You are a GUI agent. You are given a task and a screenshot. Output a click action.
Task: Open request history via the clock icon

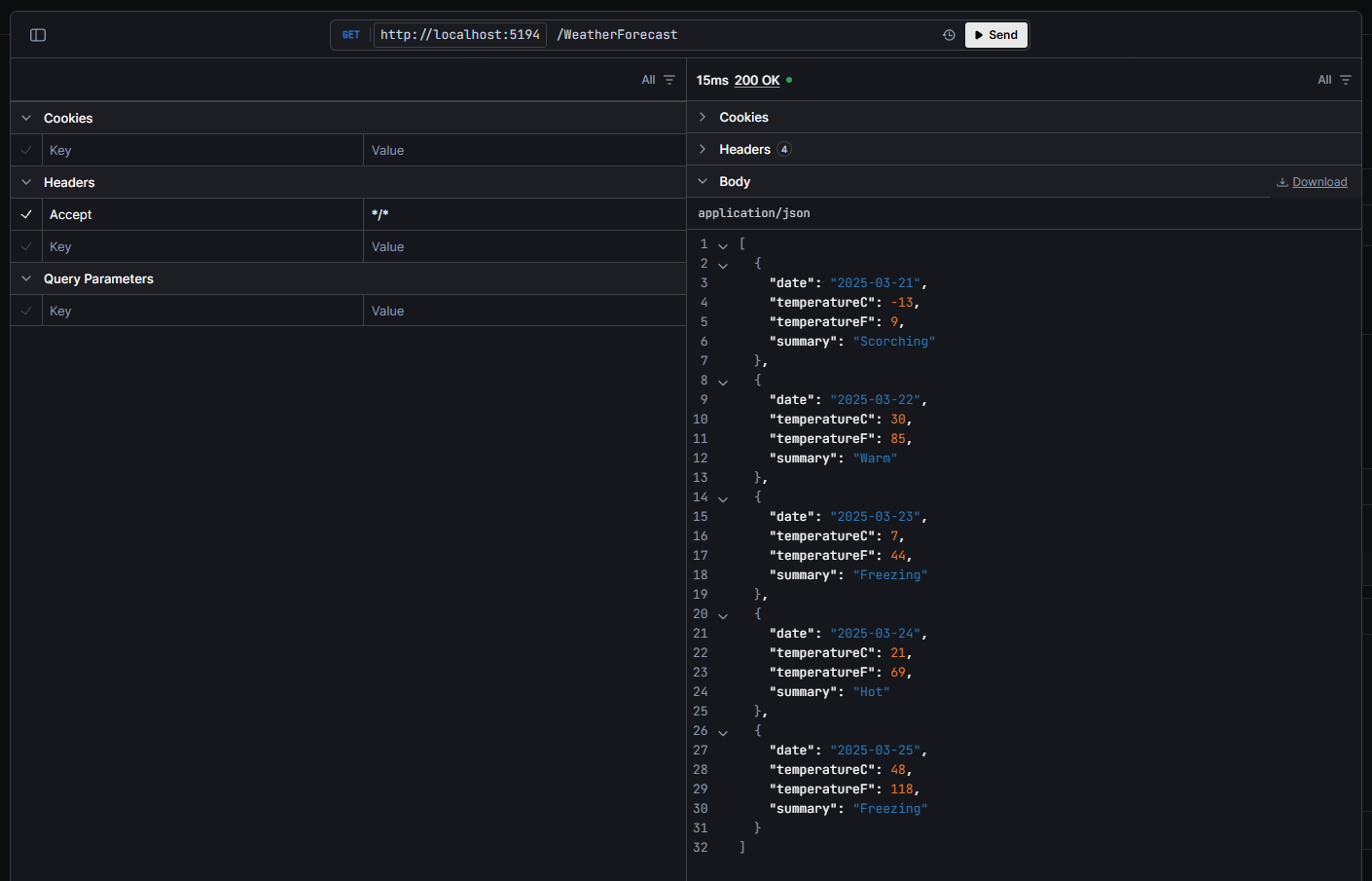(948, 34)
